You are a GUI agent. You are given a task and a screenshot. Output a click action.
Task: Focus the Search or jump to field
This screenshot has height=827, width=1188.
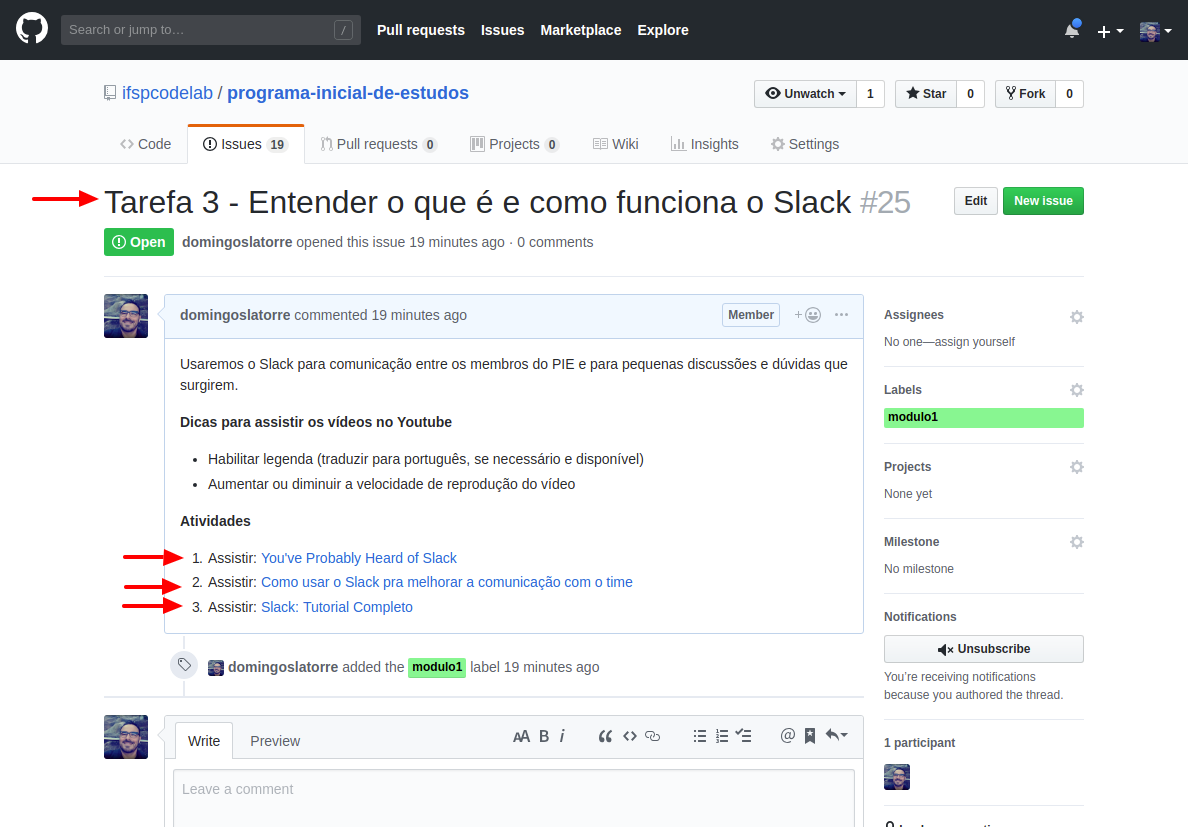coord(211,30)
